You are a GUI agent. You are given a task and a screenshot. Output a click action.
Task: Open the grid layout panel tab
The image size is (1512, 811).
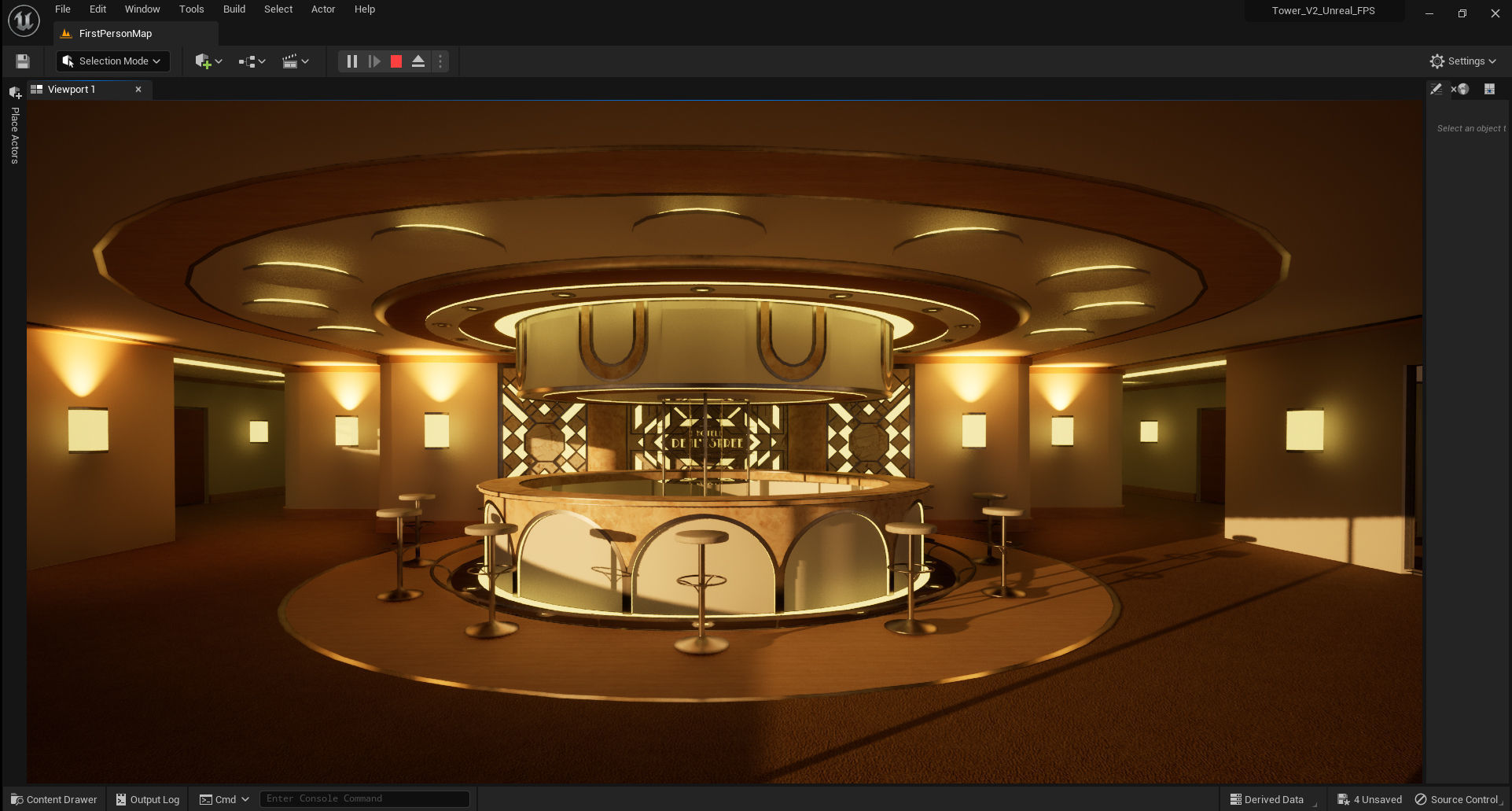(1489, 90)
